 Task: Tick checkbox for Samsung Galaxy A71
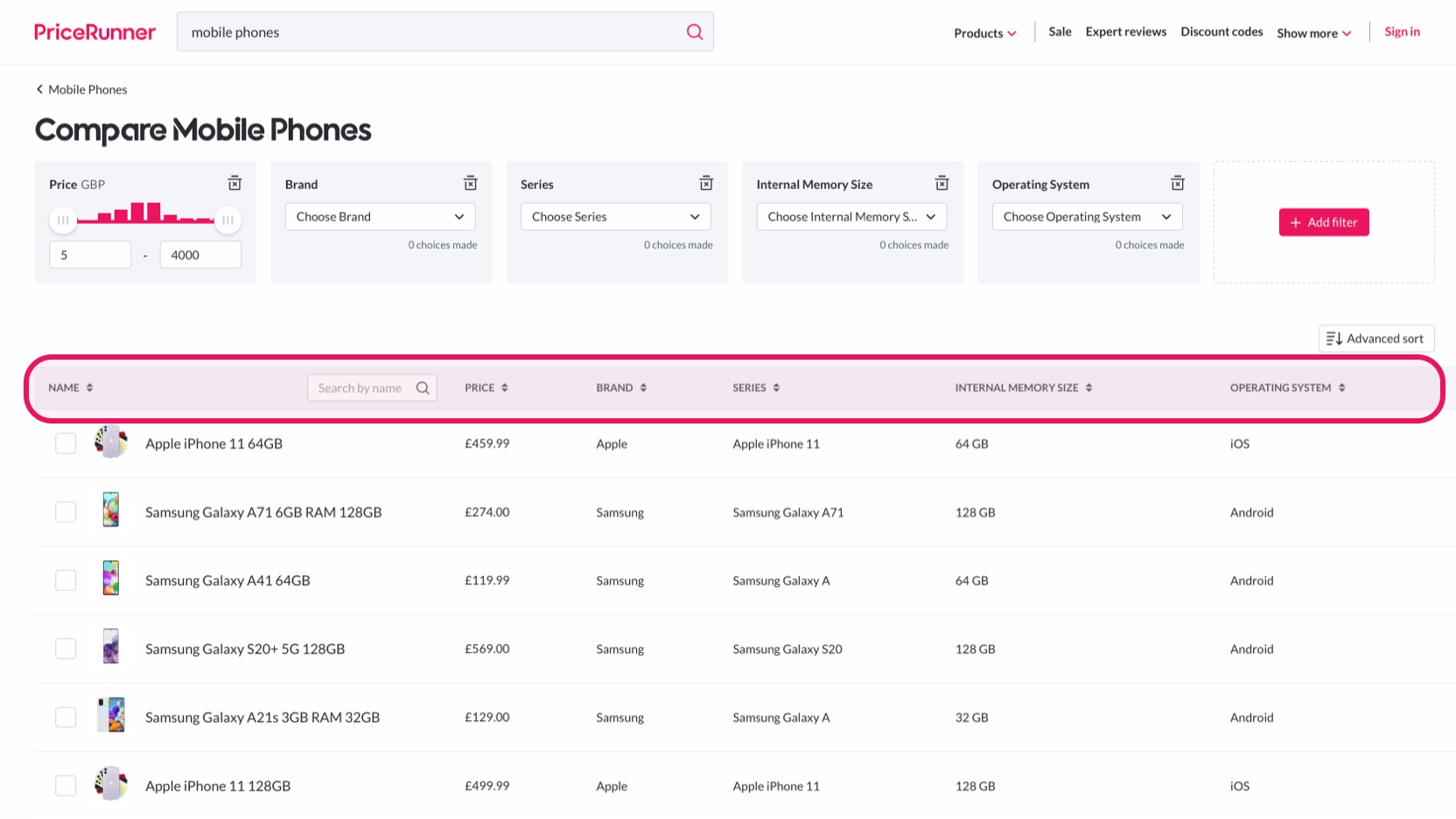[x=66, y=512]
